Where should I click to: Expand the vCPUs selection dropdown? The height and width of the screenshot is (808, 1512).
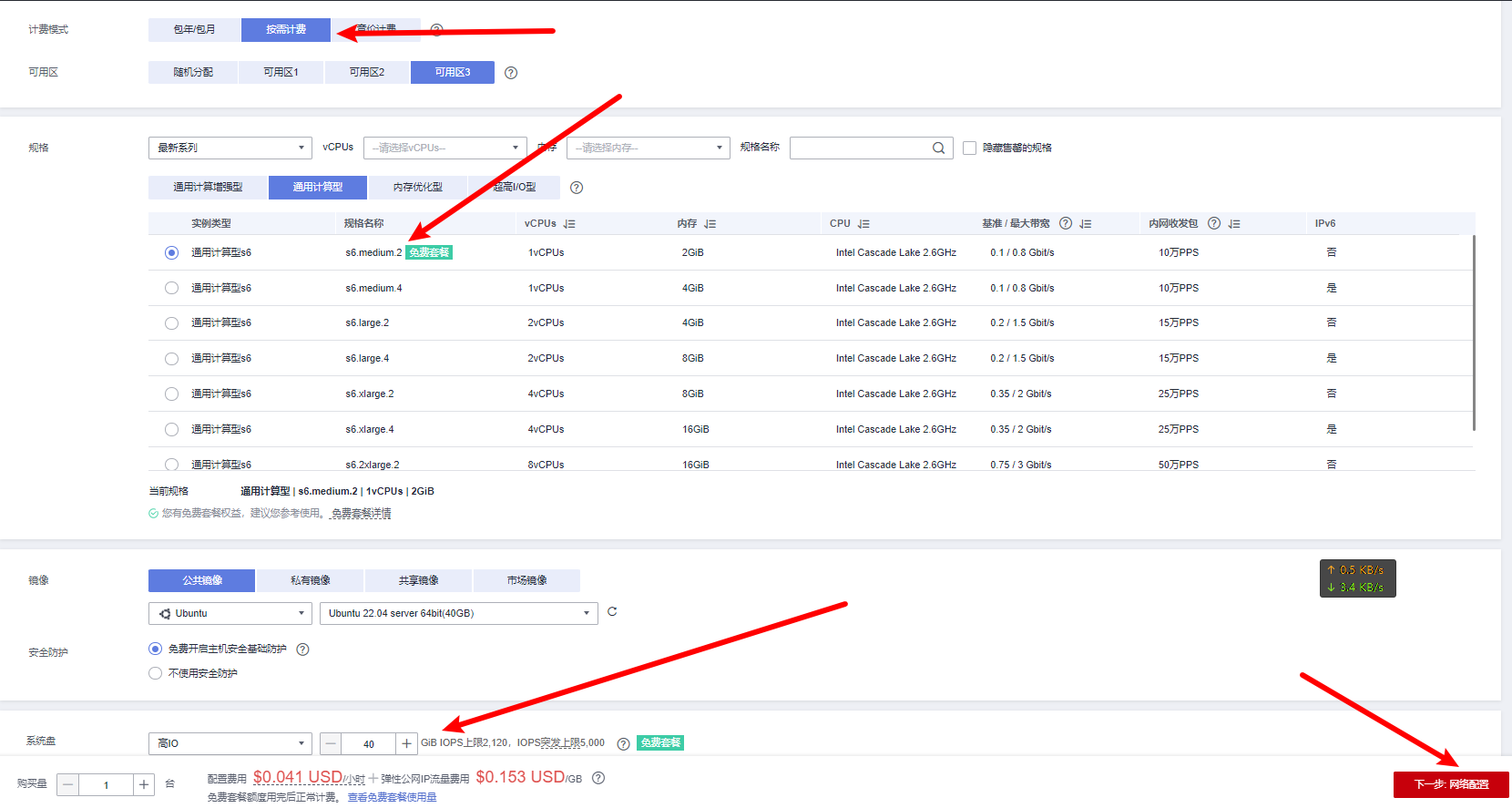(444, 148)
